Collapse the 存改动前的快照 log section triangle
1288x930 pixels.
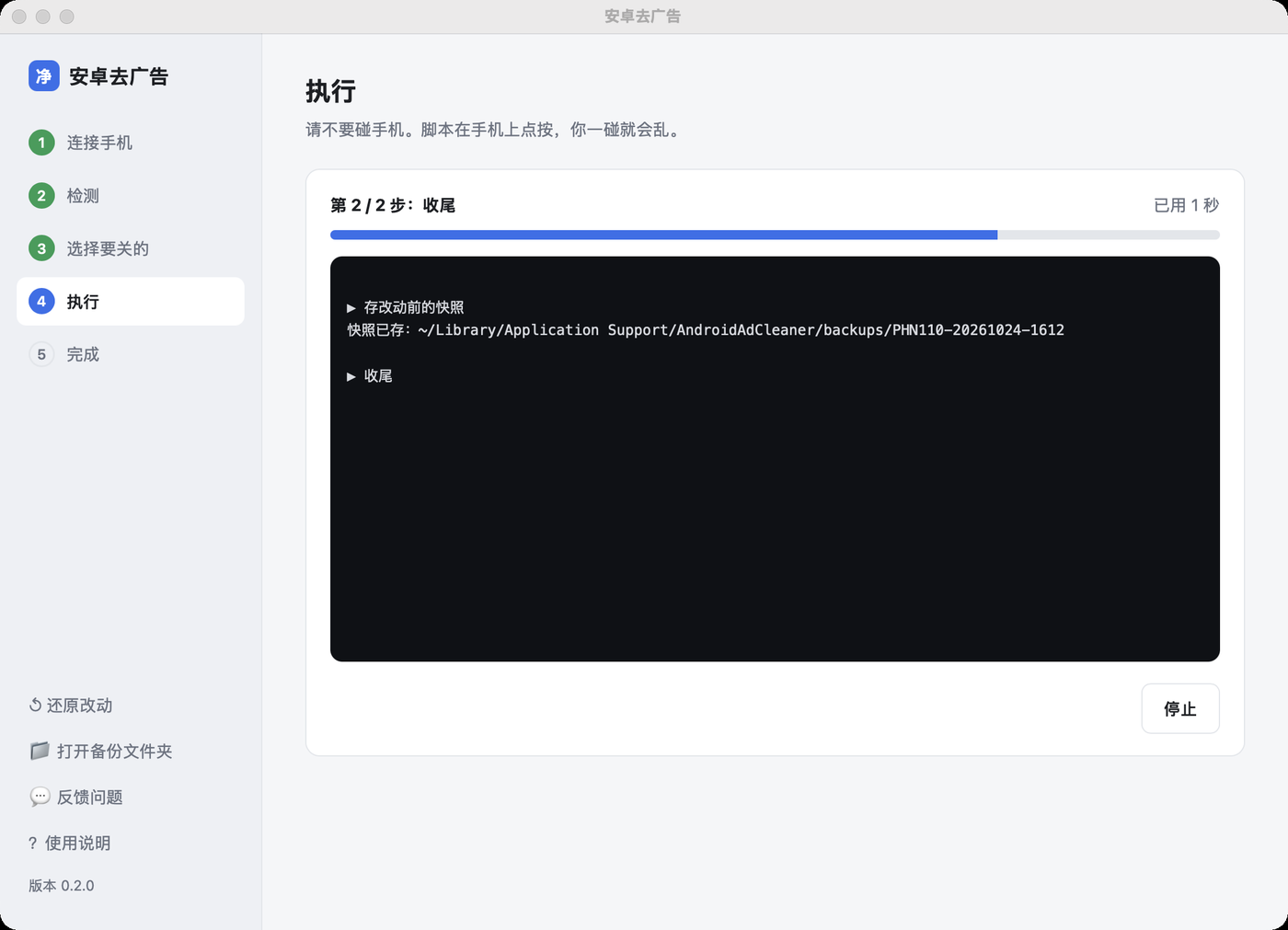click(x=351, y=308)
